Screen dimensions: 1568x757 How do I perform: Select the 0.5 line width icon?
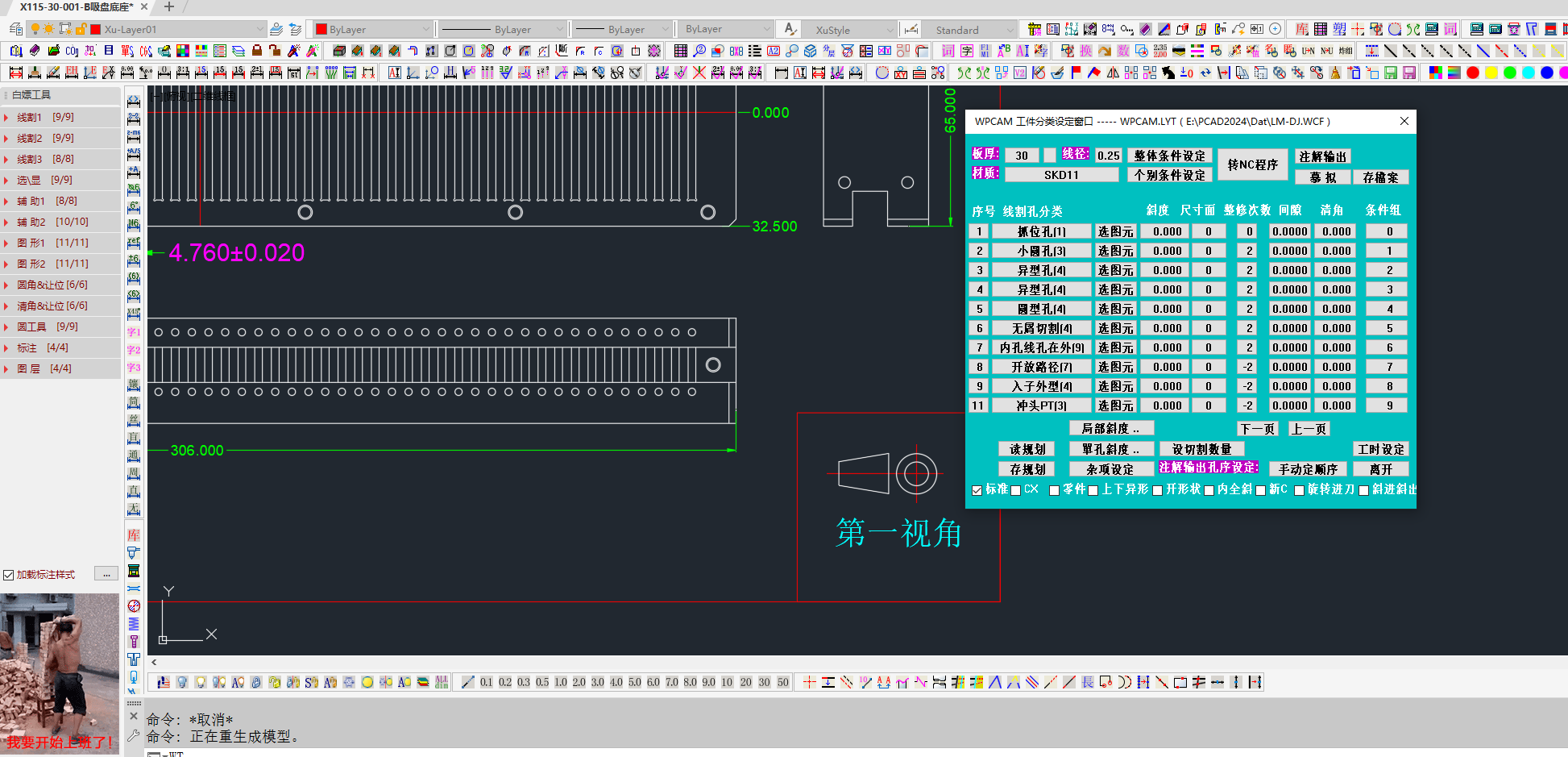[542, 682]
